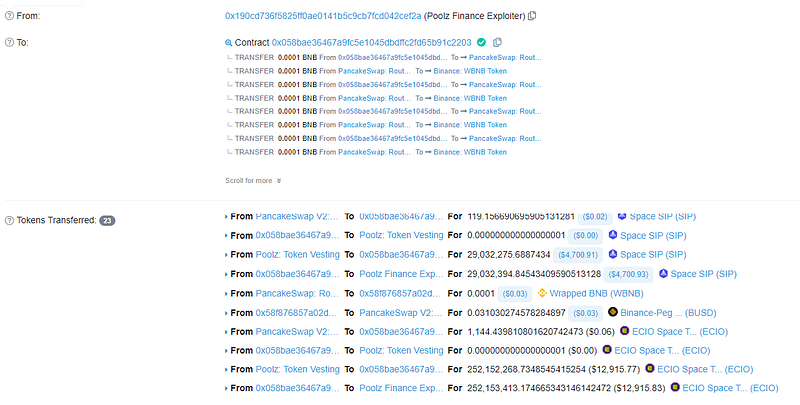Open the Poolz Finance Exploiter sender address

[x=308, y=16]
